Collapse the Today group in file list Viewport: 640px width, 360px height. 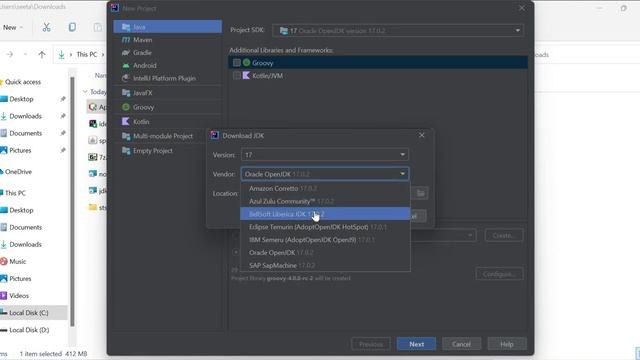point(85,92)
